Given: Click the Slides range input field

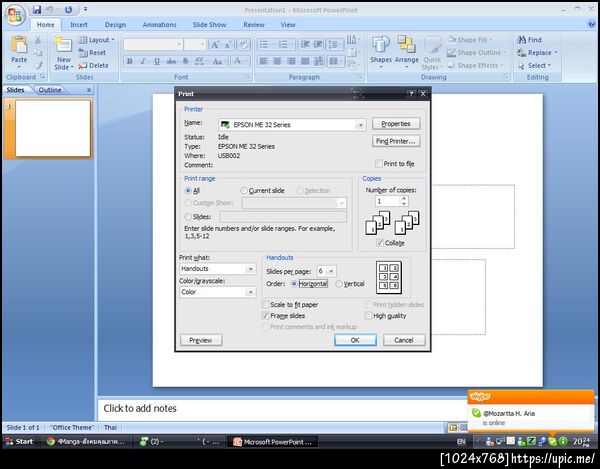Looking at the screenshot, I should coord(283,217).
